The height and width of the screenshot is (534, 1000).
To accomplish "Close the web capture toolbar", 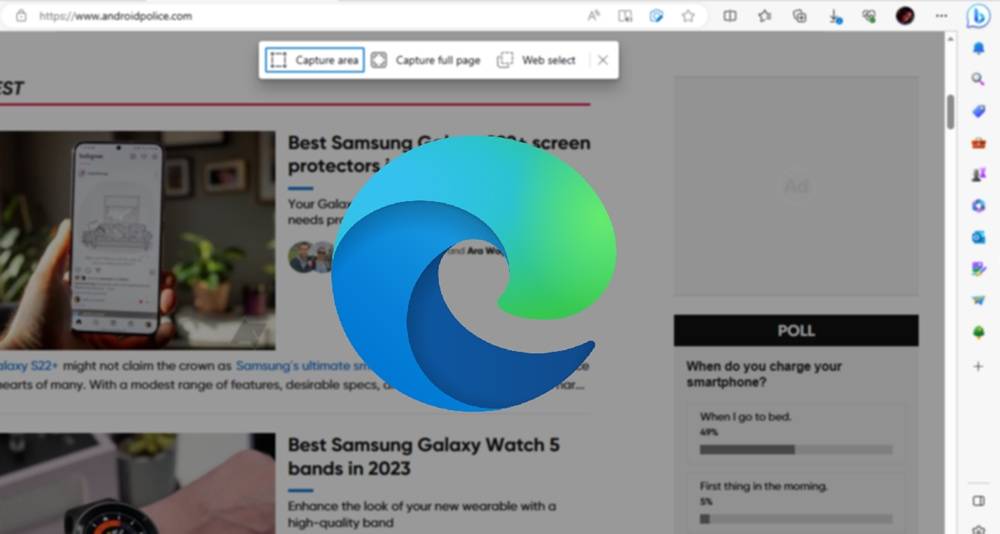I will [x=603, y=60].
